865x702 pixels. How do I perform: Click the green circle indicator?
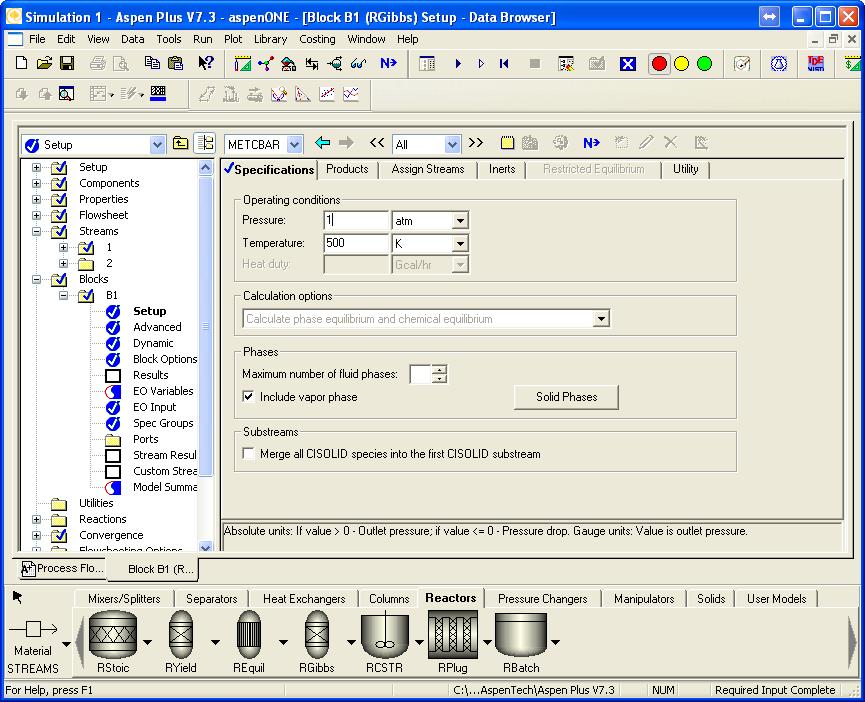tap(704, 64)
